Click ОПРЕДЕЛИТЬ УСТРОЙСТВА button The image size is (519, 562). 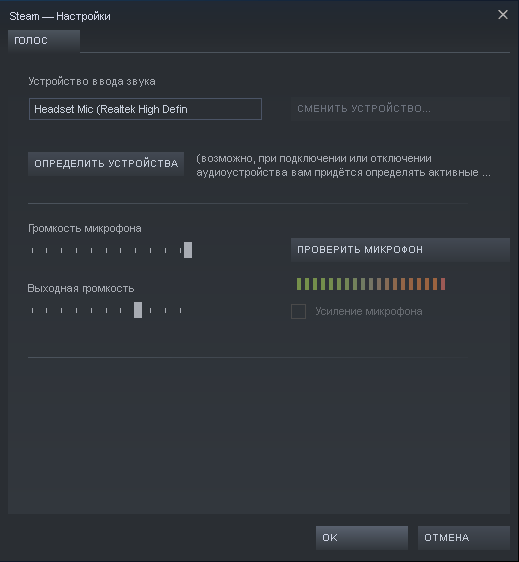coord(106,164)
